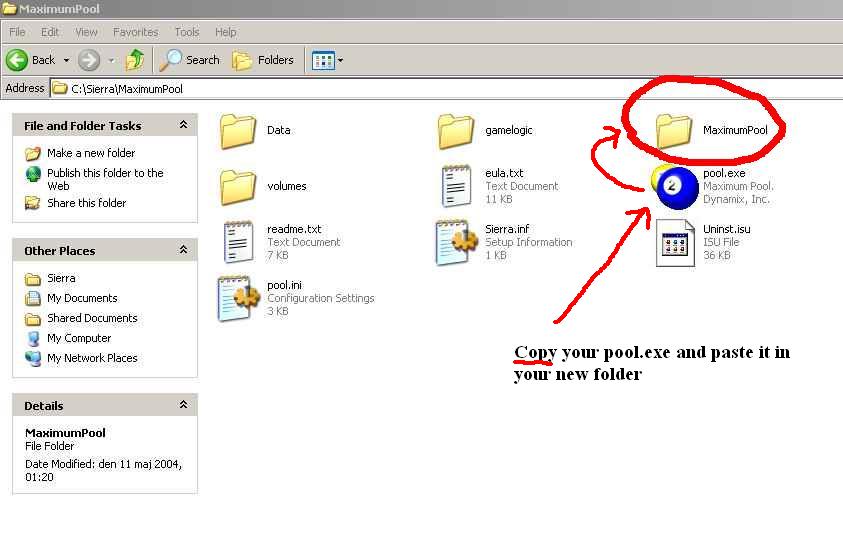Click the gamelogic folder name
The width and height of the screenshot is (843, 537).
pos(509,130)
